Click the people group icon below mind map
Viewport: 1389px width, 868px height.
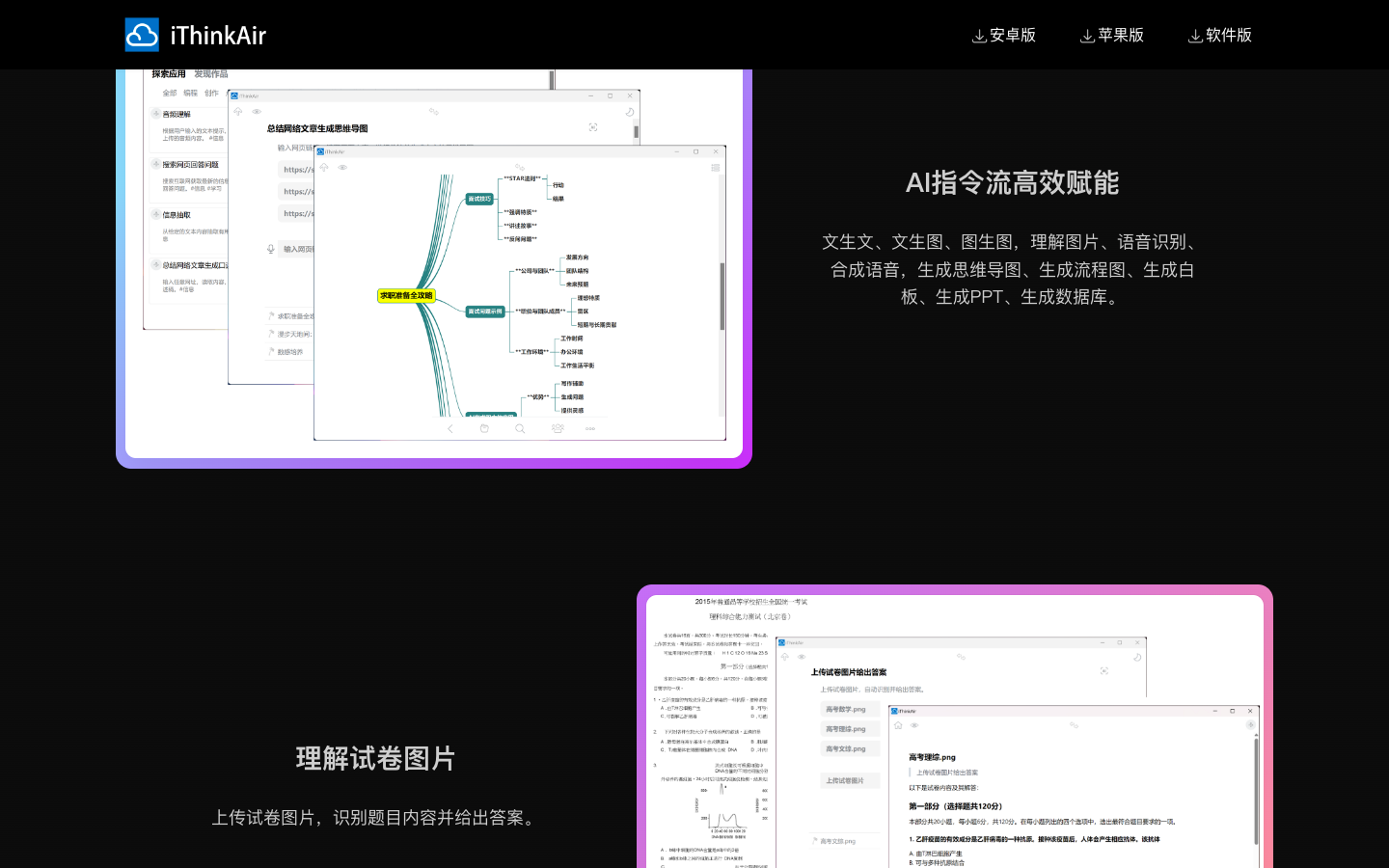point(558,428)
